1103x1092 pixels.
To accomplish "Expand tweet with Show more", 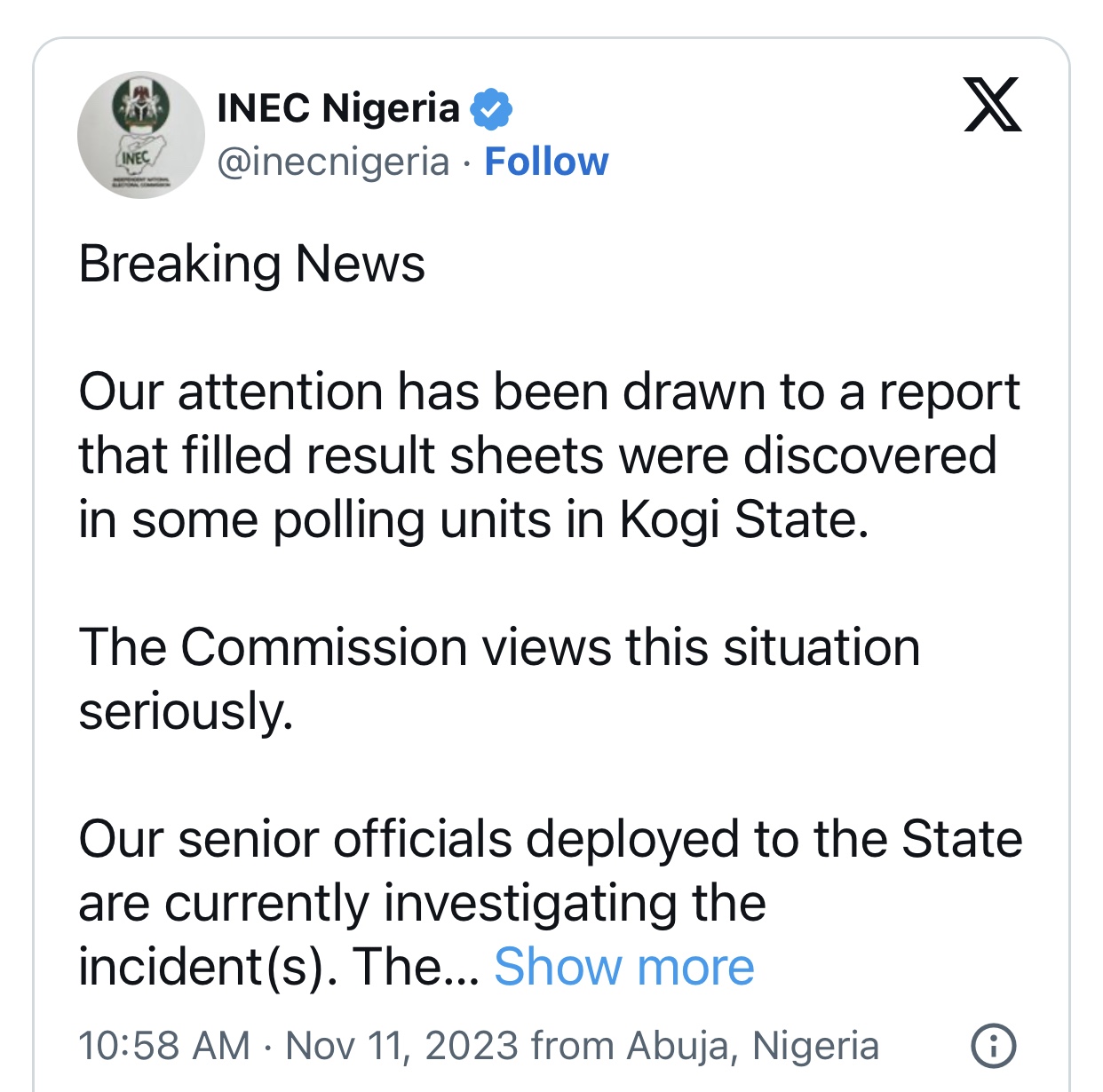I will [623, 966].
